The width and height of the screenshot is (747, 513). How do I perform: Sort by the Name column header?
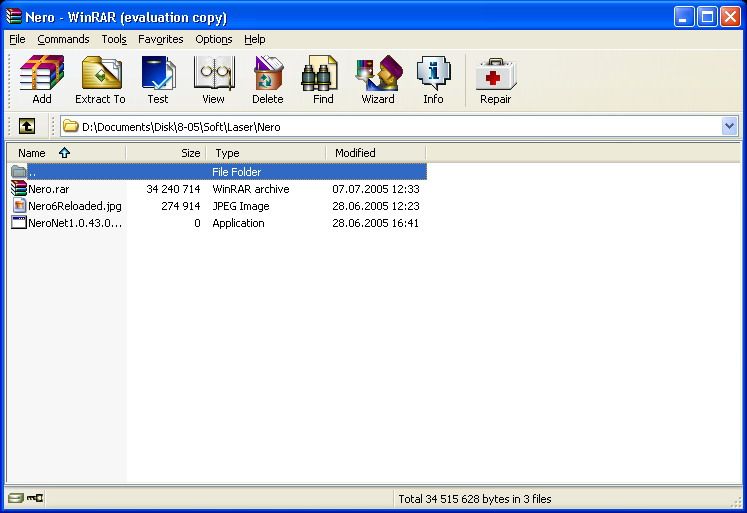point(66,153)
